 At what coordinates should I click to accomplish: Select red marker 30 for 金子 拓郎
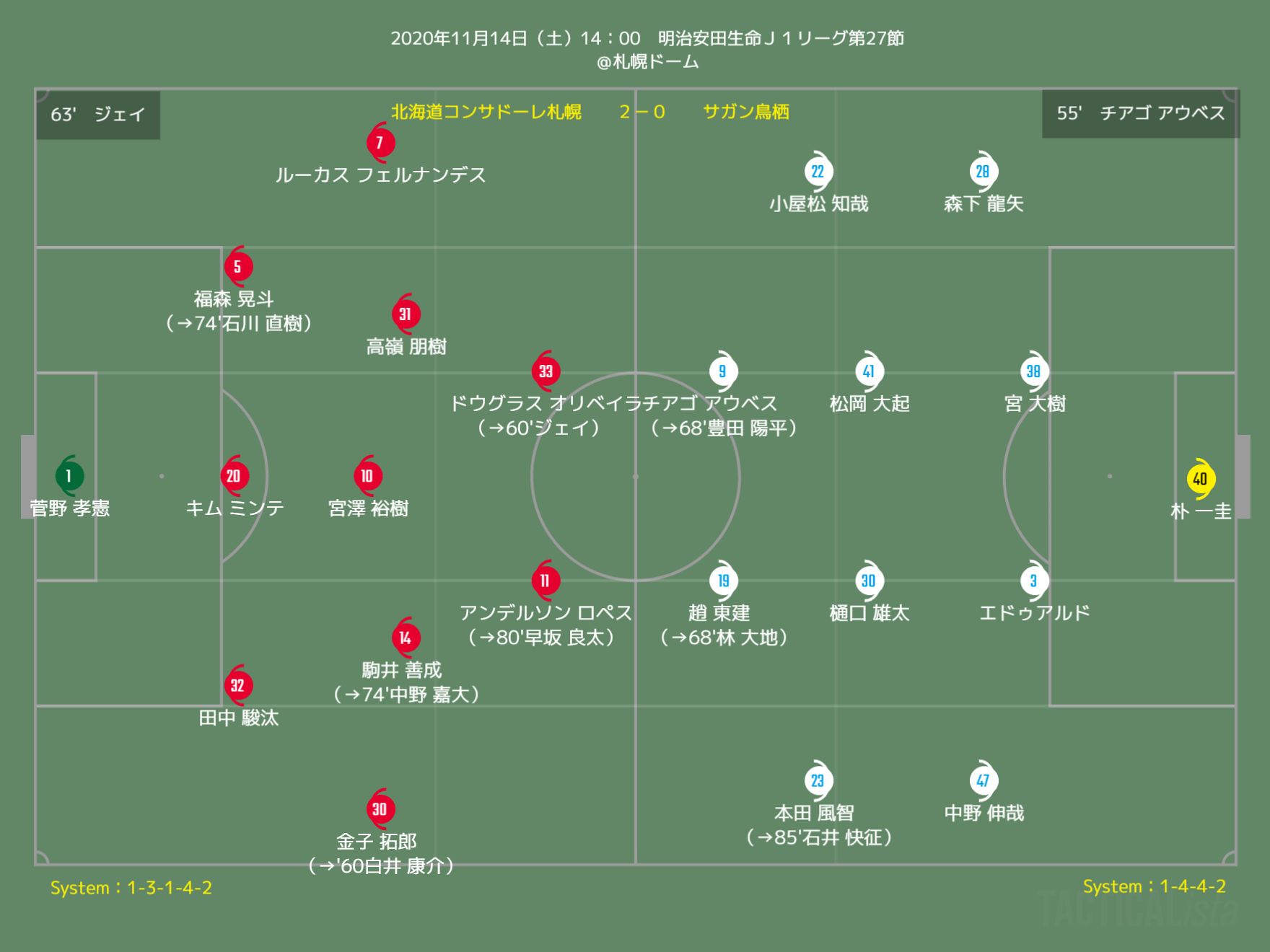(380, 808)
